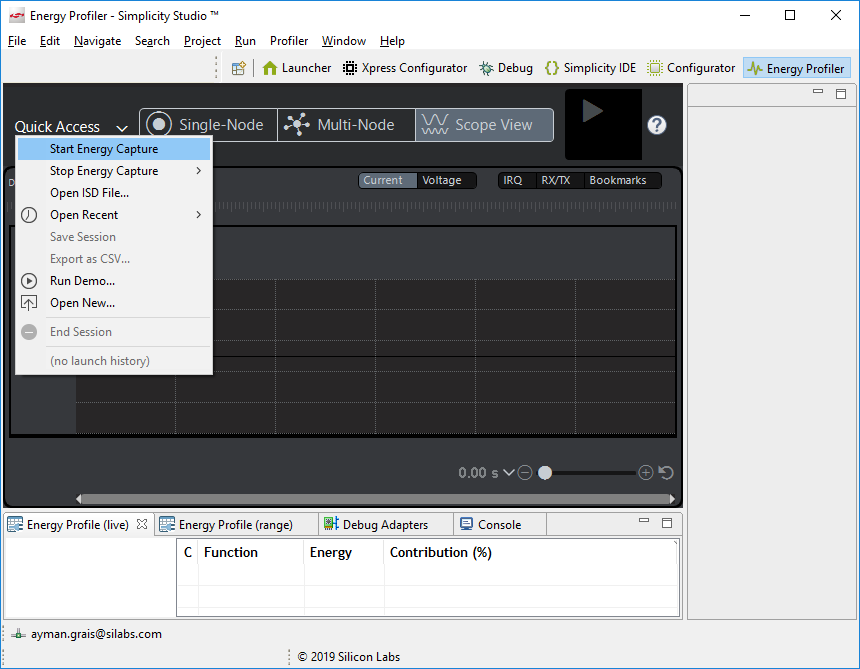Click the scrollbar left arrow
This screenshot has height=669, width=860.
tap(79, 498)
